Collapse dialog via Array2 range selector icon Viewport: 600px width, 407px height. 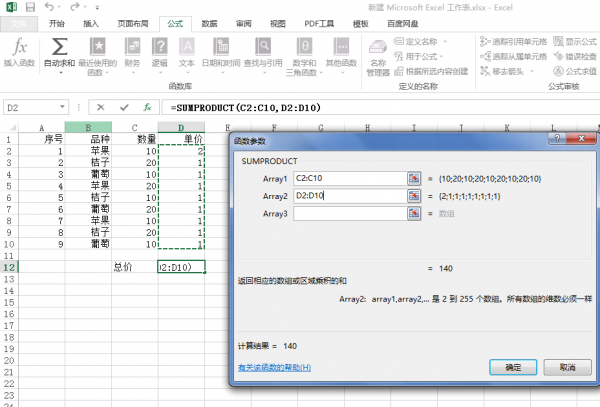tap(414, 196)
